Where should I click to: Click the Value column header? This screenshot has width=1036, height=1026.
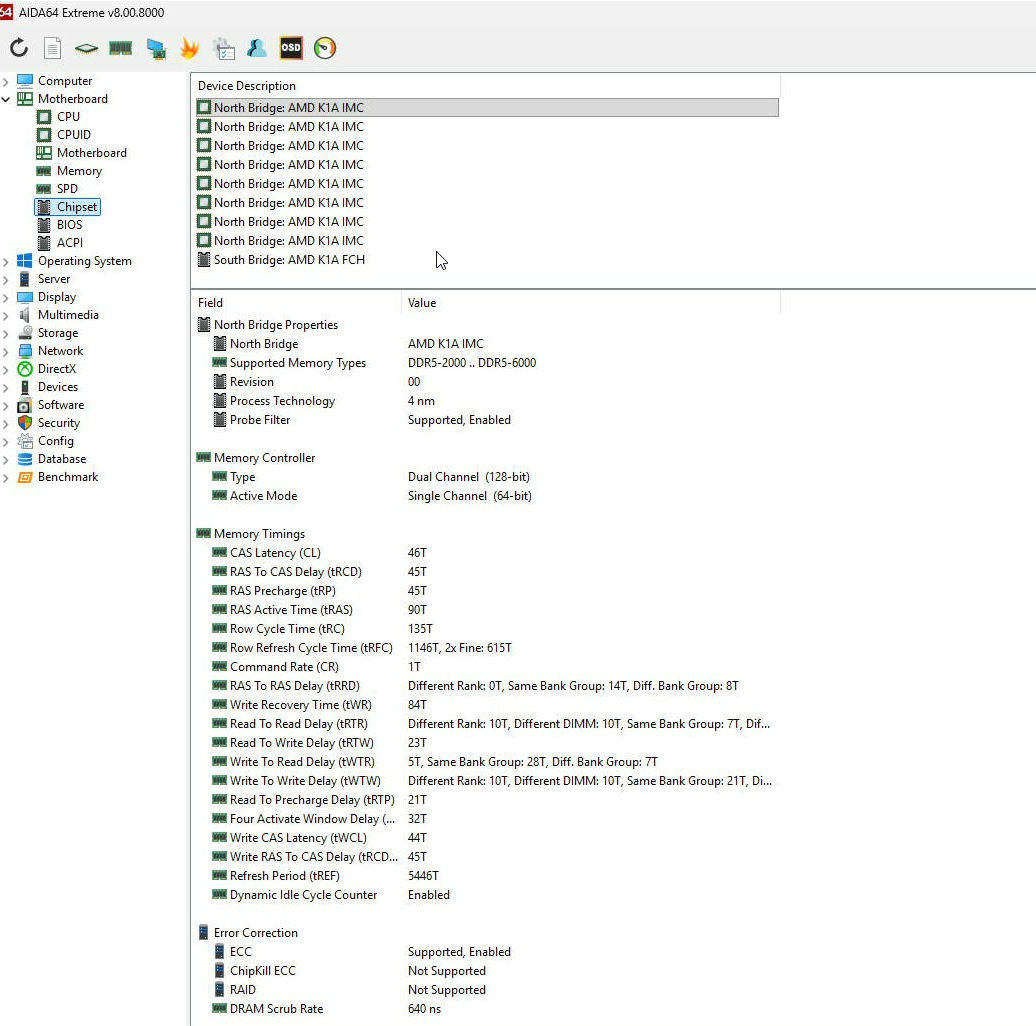(422, 303)
